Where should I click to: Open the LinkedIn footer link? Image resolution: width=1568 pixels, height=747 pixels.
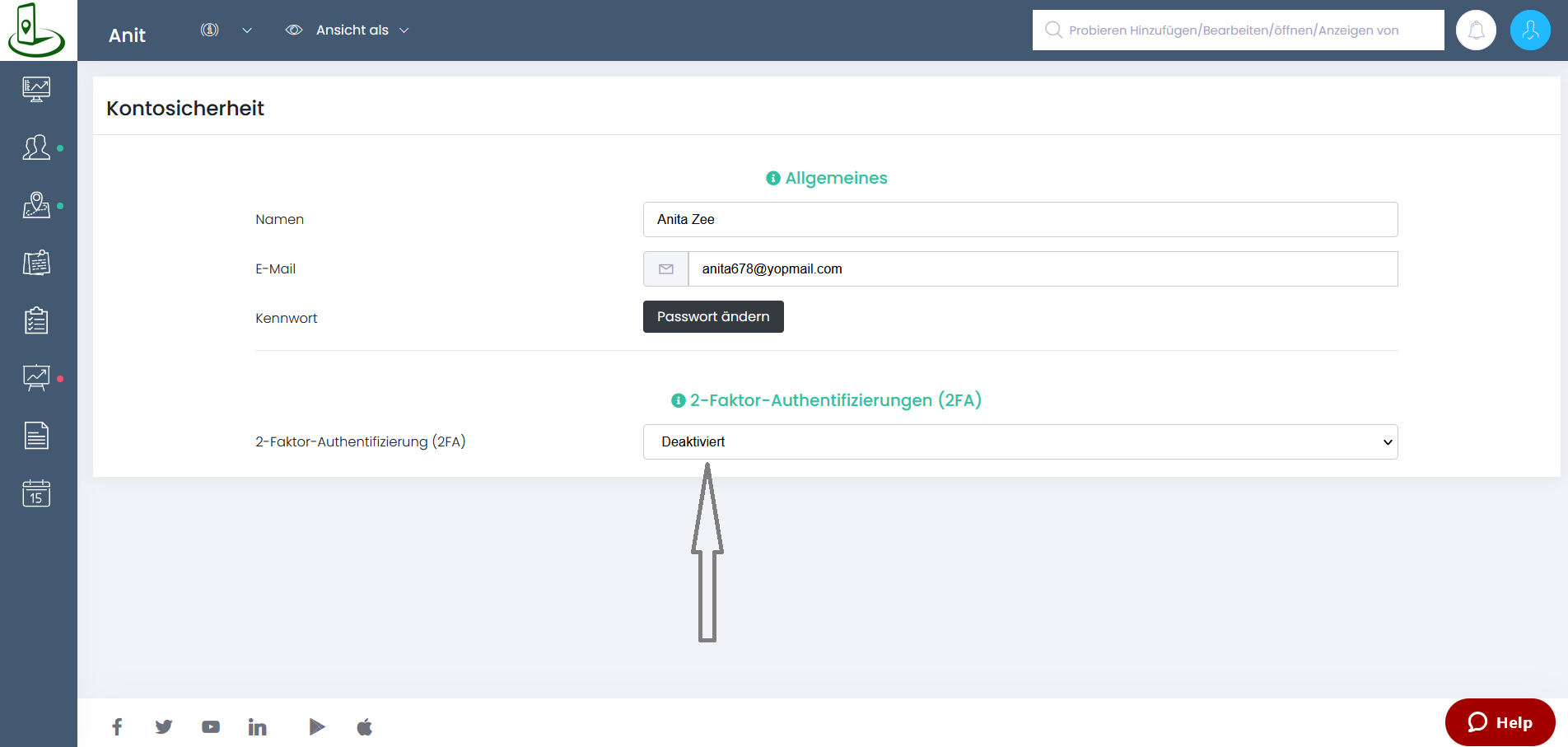coord(257,726)
